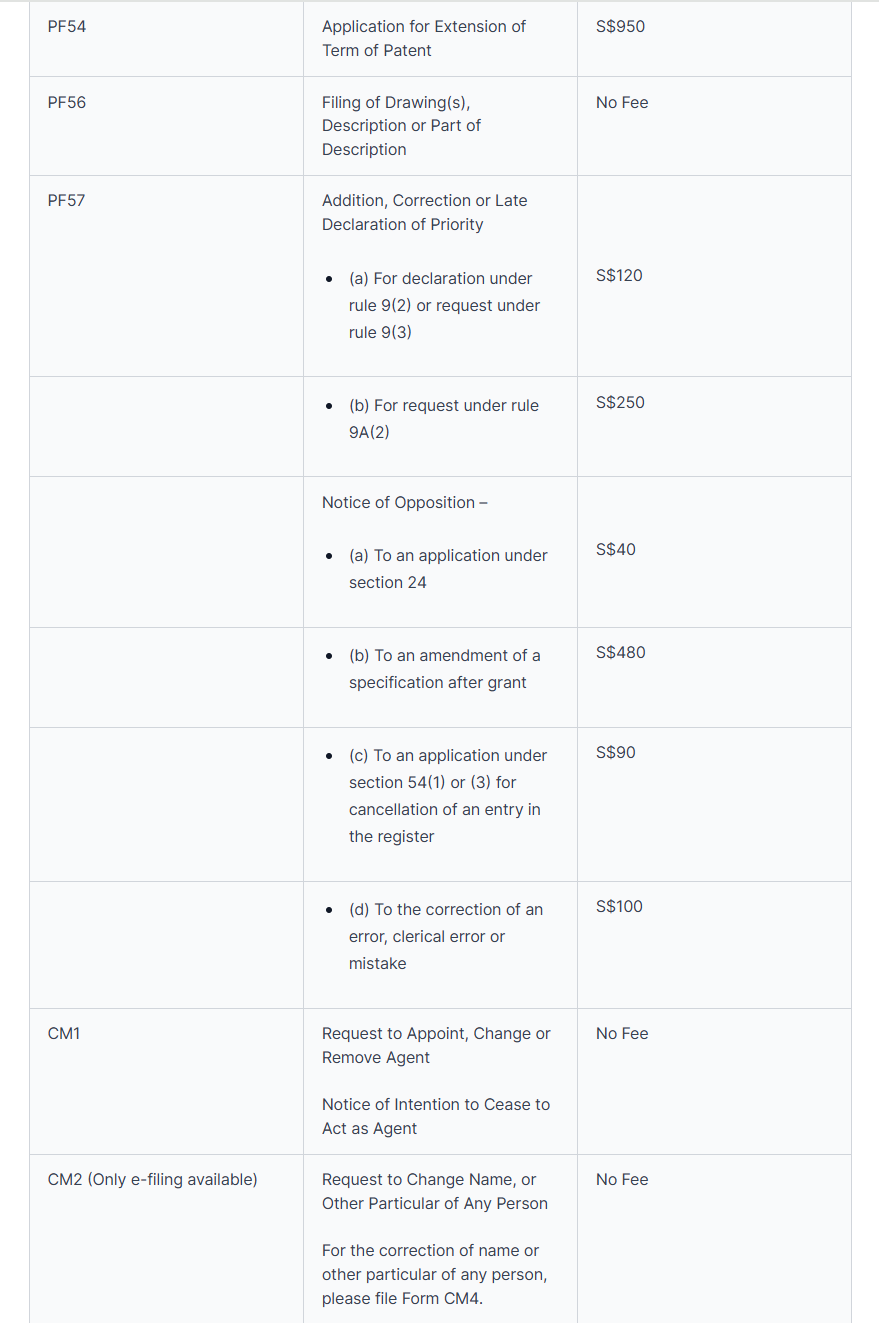Select the section 54(1) cancellation bullet

pos(447,795)
